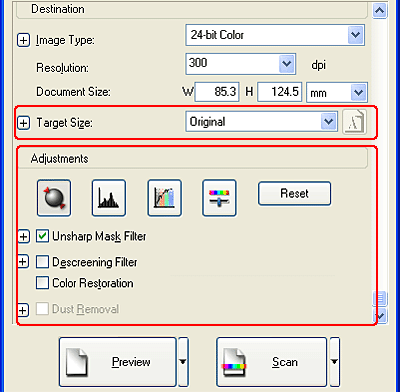Click the target size orientation icon

[354, 122]
